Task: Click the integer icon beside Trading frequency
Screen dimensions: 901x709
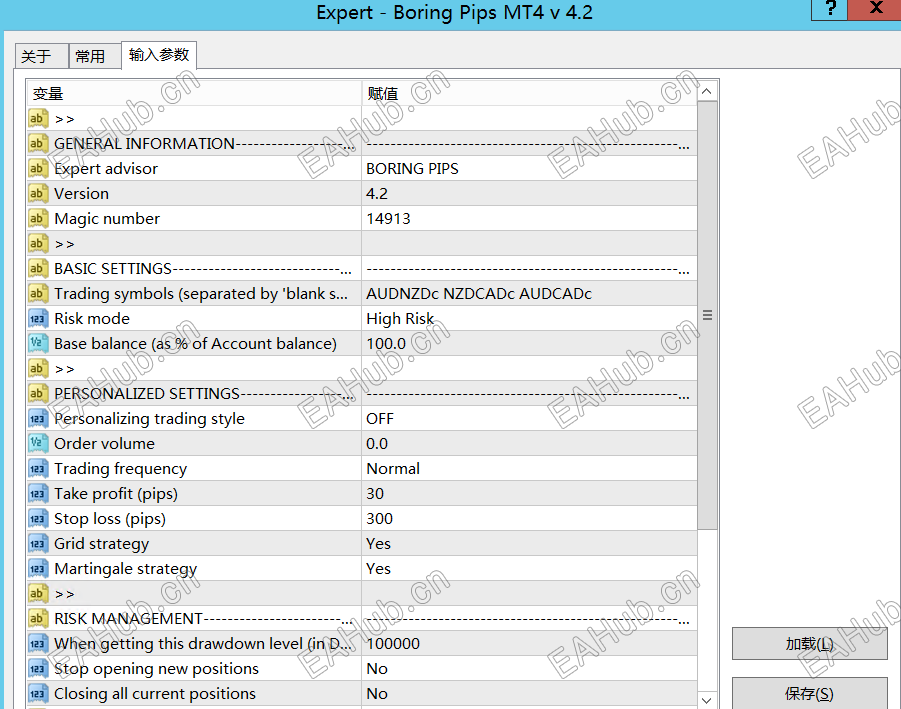Action: pyautogui.click(x=38, y=468)
